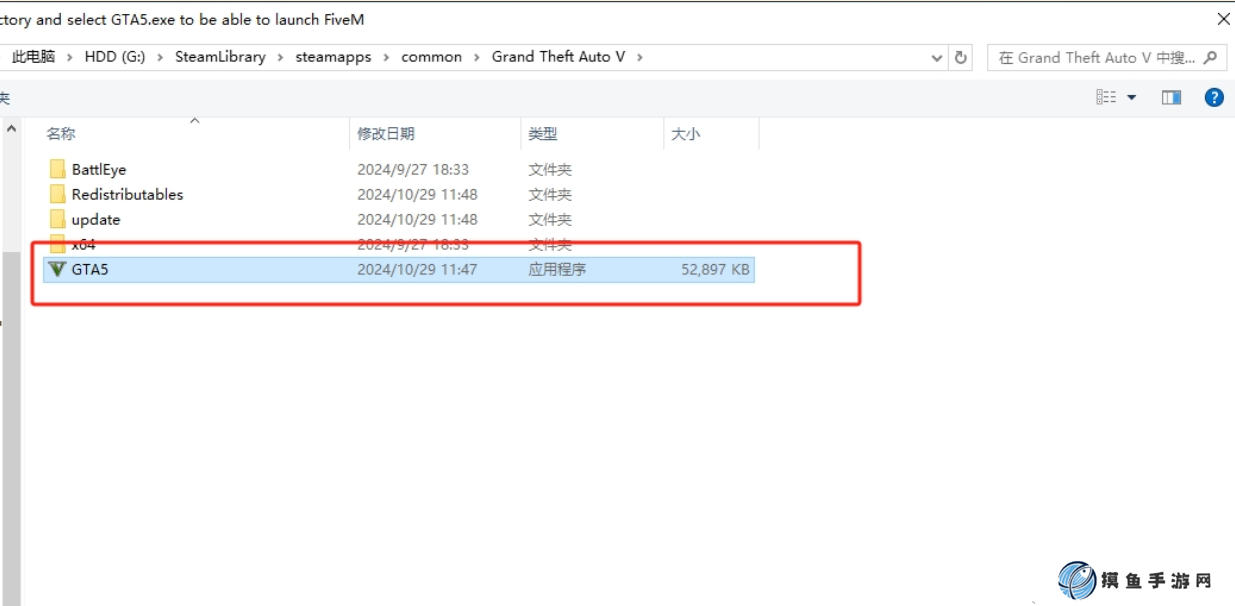Click the GTA5 application icon
This screenshot has height=606, width=1235.
coord(57,269)
